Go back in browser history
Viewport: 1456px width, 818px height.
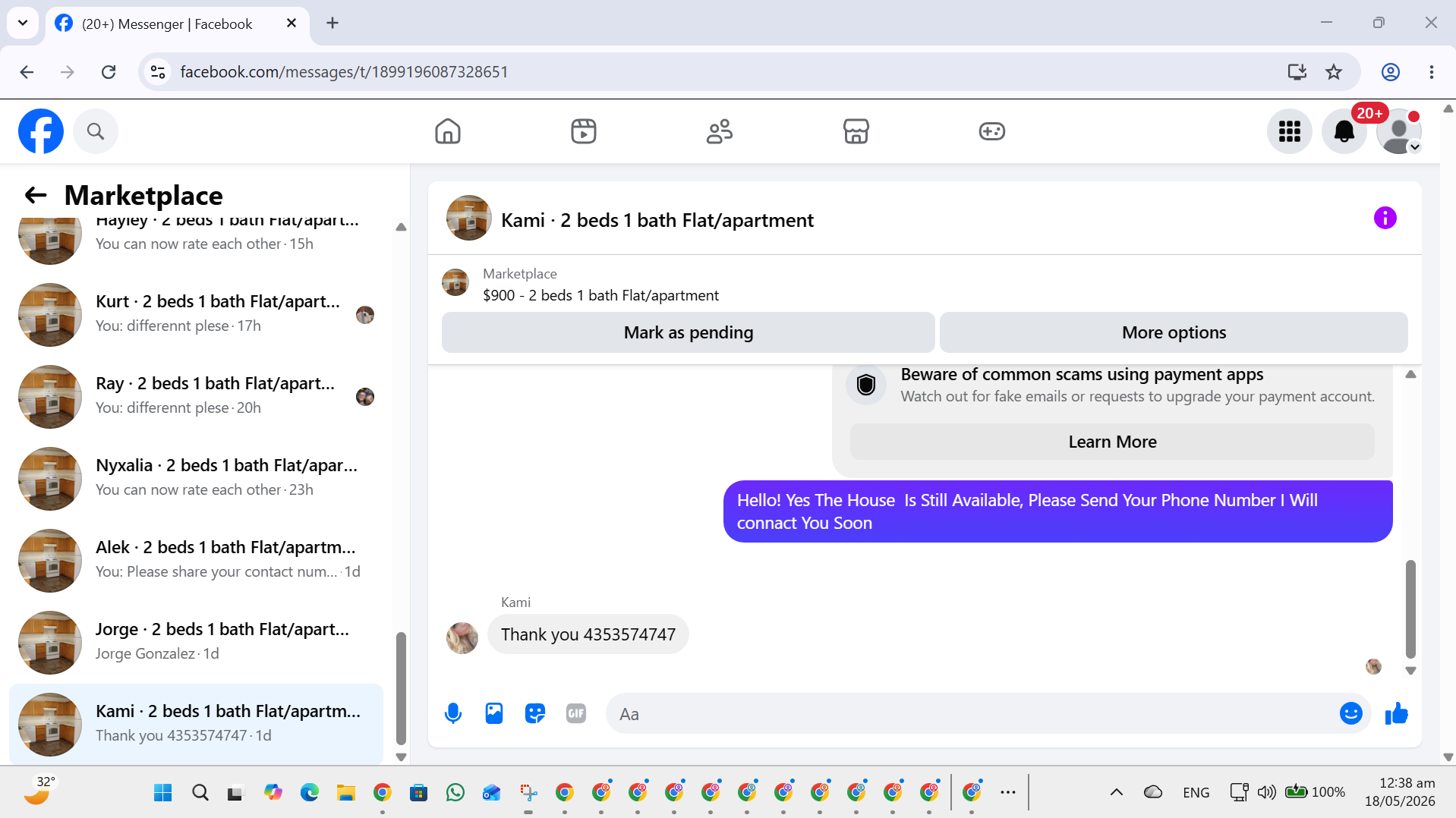coord(27,72)
